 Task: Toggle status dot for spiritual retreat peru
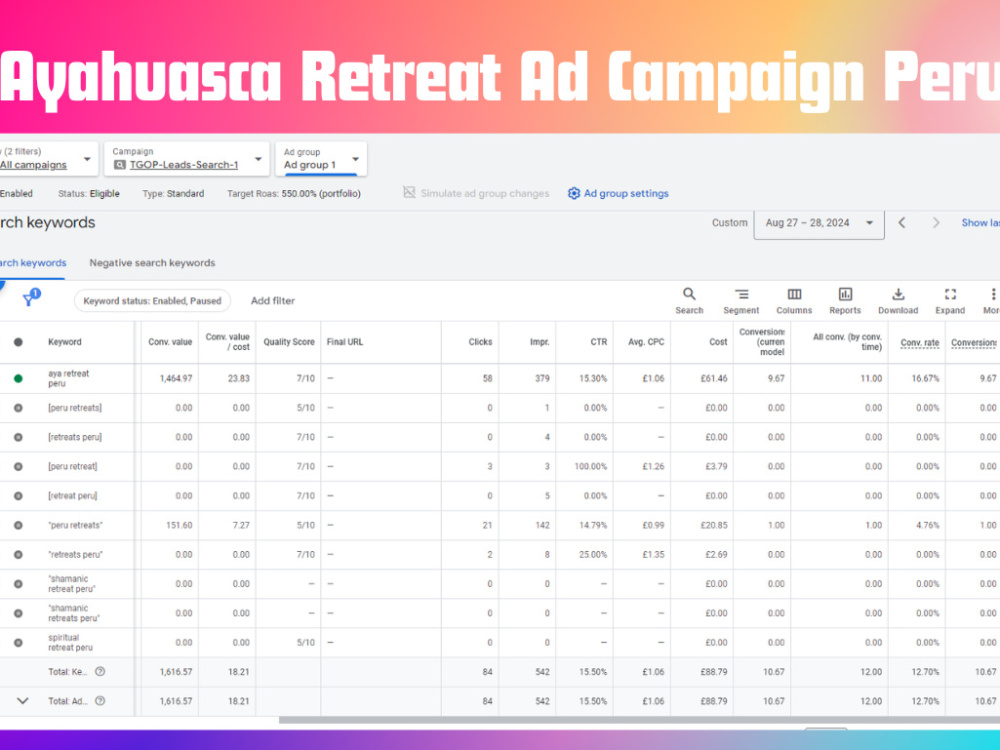point(18,642)
